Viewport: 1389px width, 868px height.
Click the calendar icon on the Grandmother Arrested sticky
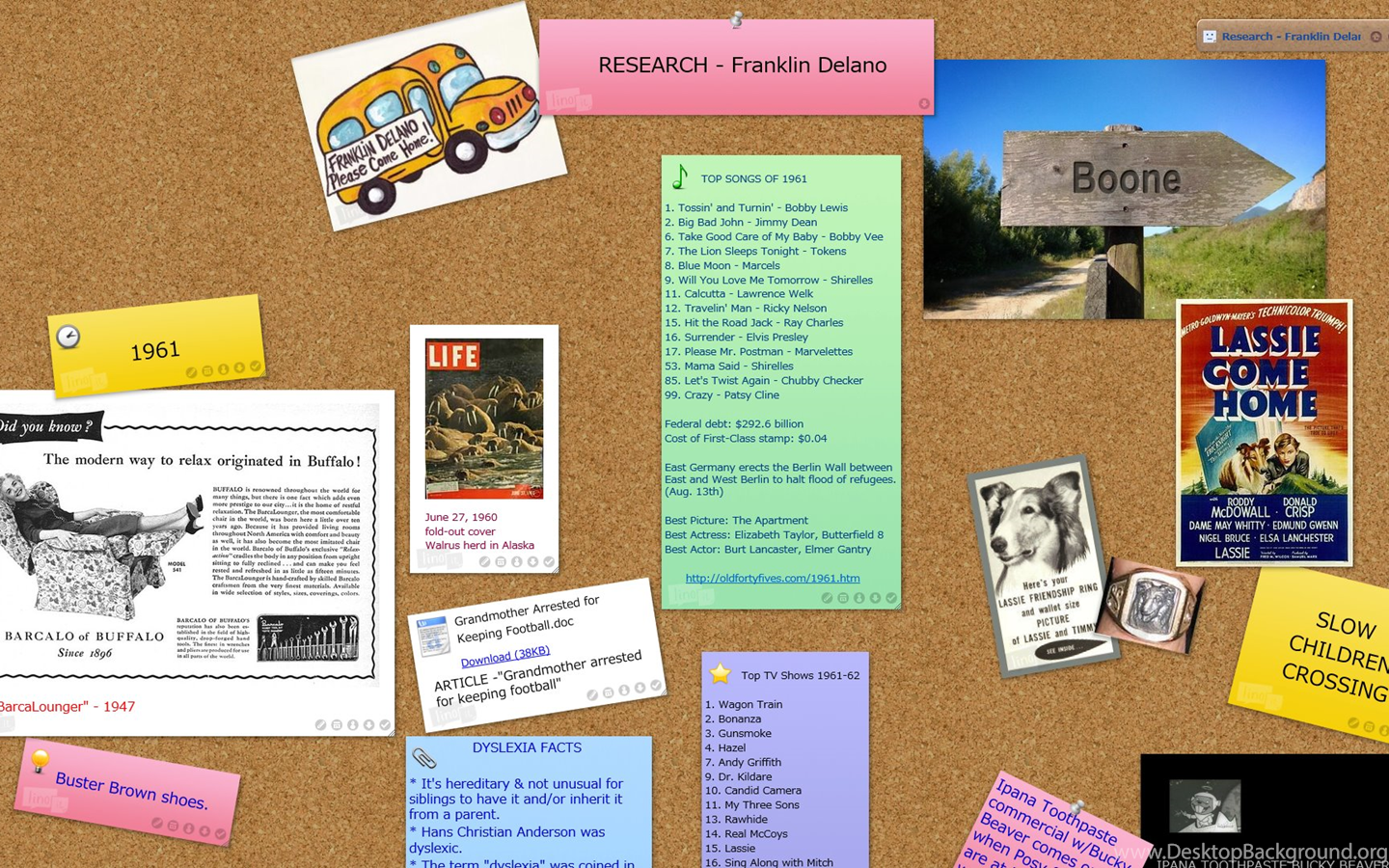[x=608, y=692]
